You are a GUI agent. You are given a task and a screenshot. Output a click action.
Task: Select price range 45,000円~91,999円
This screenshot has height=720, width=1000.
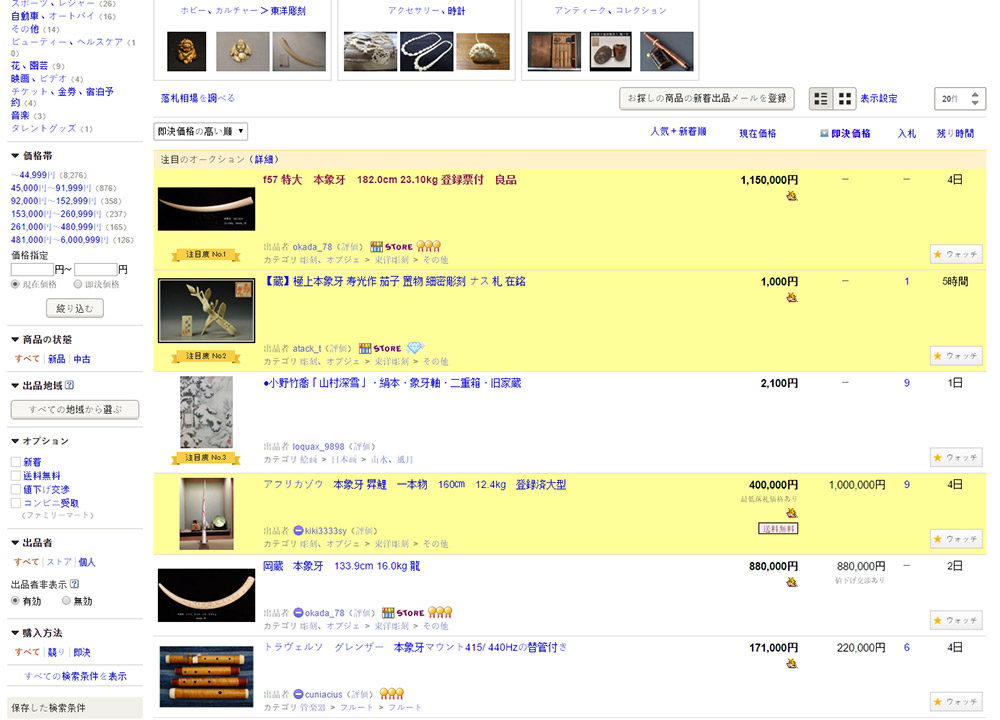point(52,188)
